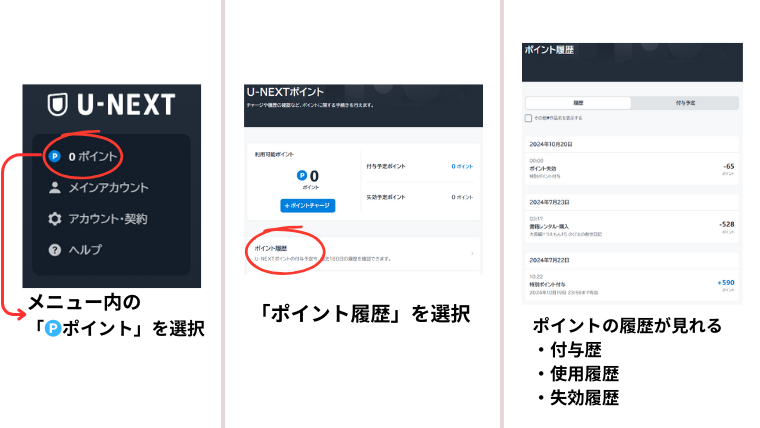Click the blue P icon beside 0 ポイント

(55, 157)
